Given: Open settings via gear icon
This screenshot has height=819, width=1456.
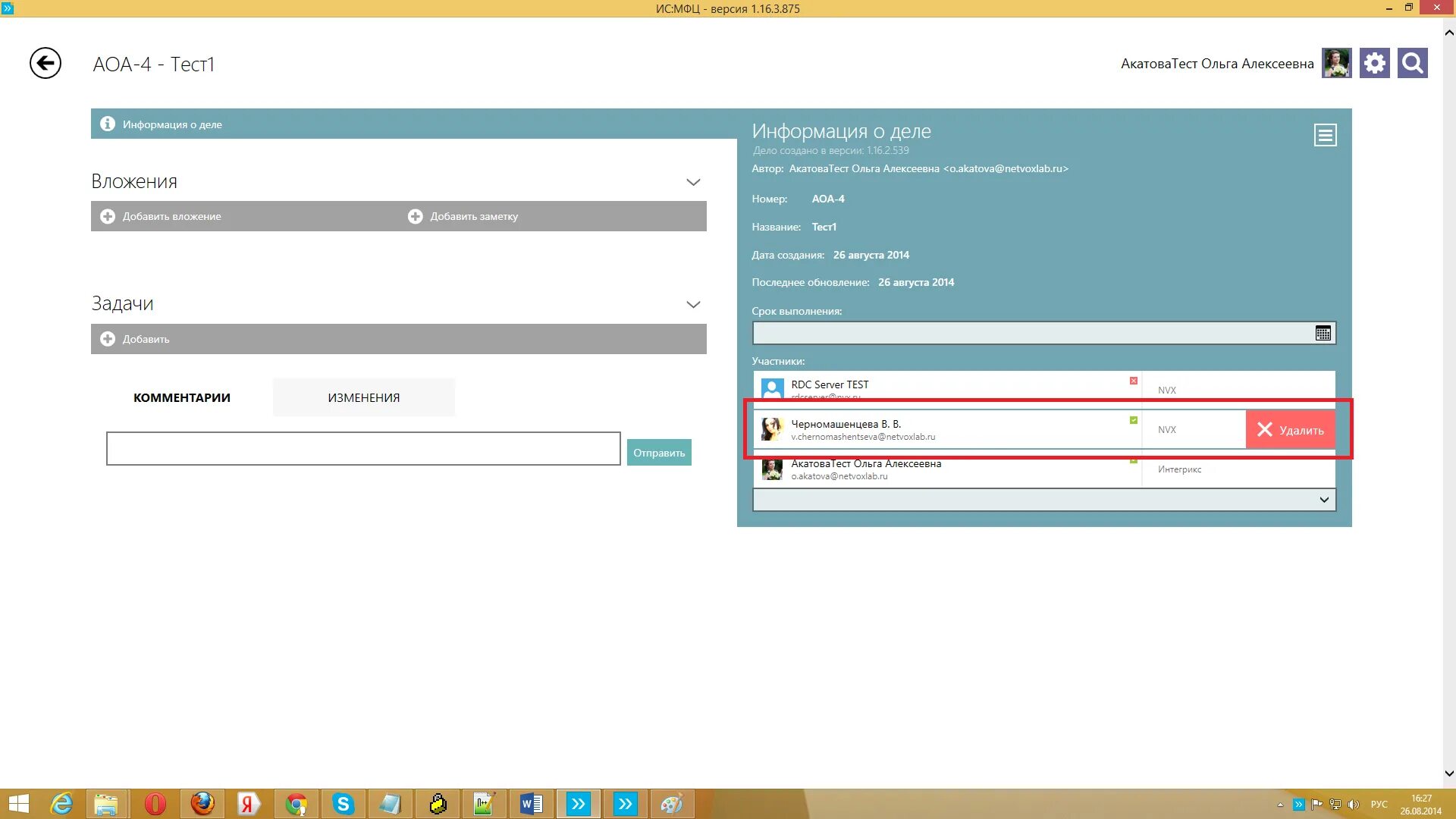Looking at the screenshot, I should click(x=1374, y=63).
